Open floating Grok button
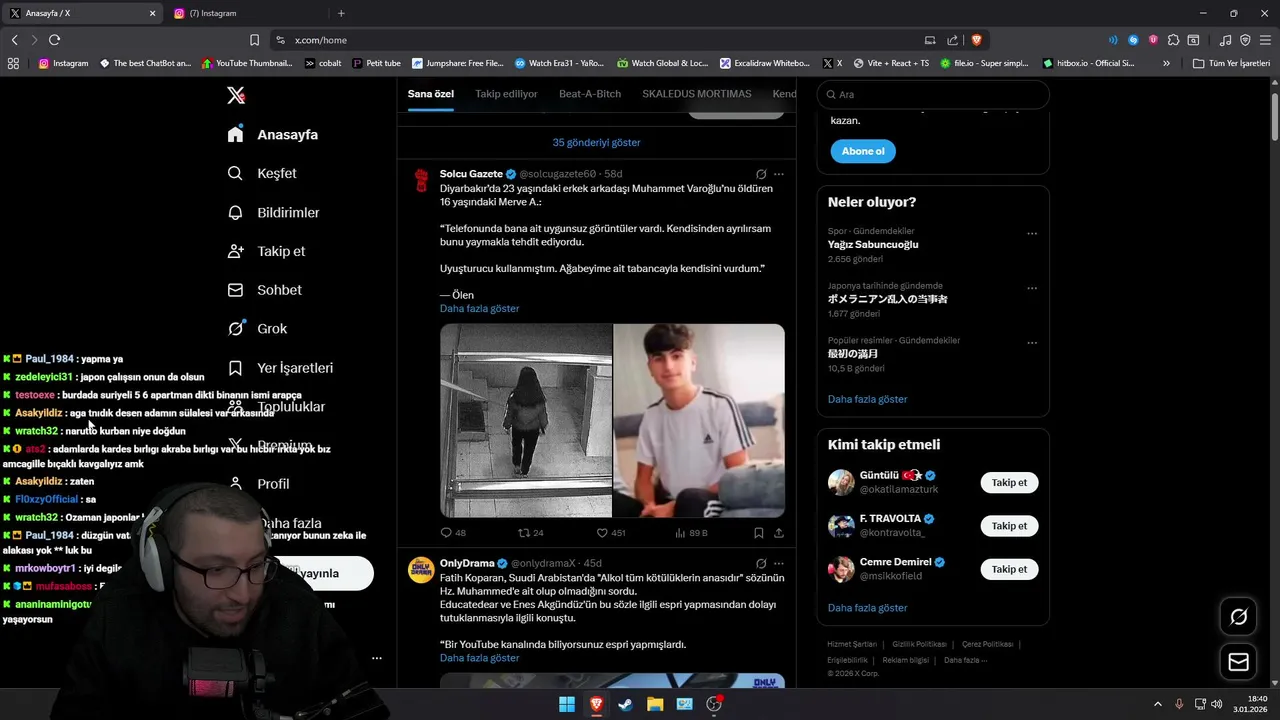 (1238, 617)
